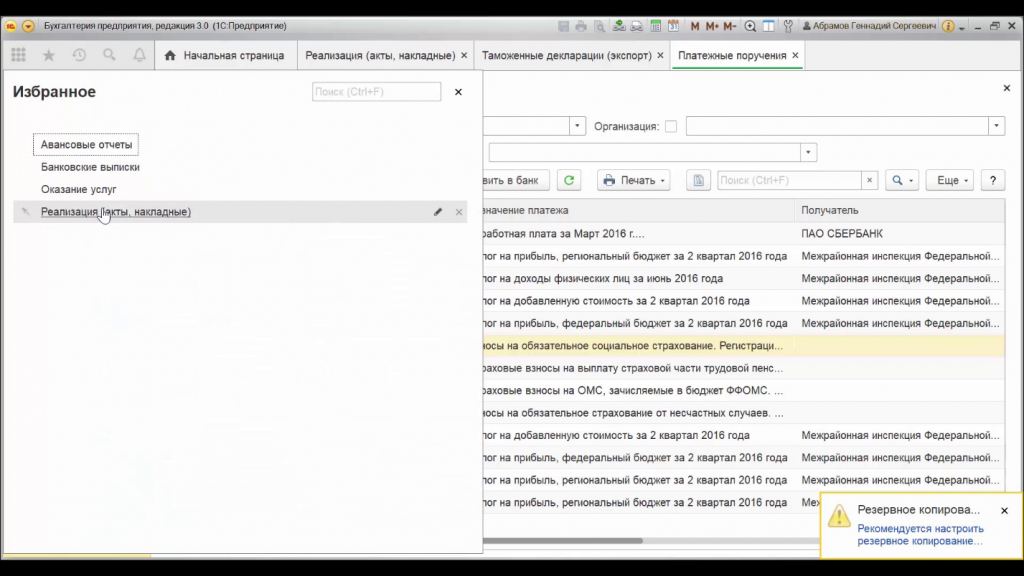The height and width of the screenshot is (576, 1024).
Task: Click the Favorites star icon
Action: (x=48, y=56)
